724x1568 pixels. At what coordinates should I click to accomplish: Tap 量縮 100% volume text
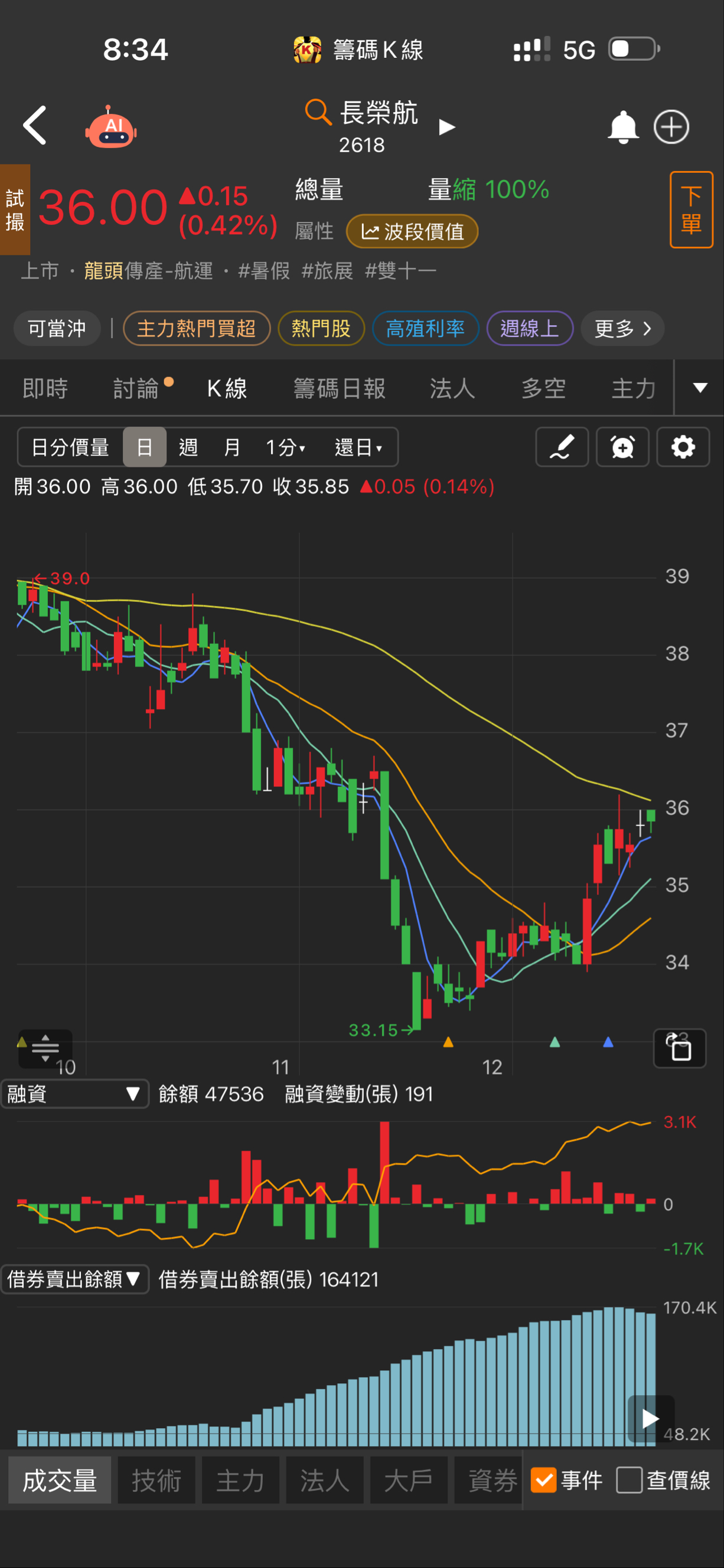(x=488, y=189)
